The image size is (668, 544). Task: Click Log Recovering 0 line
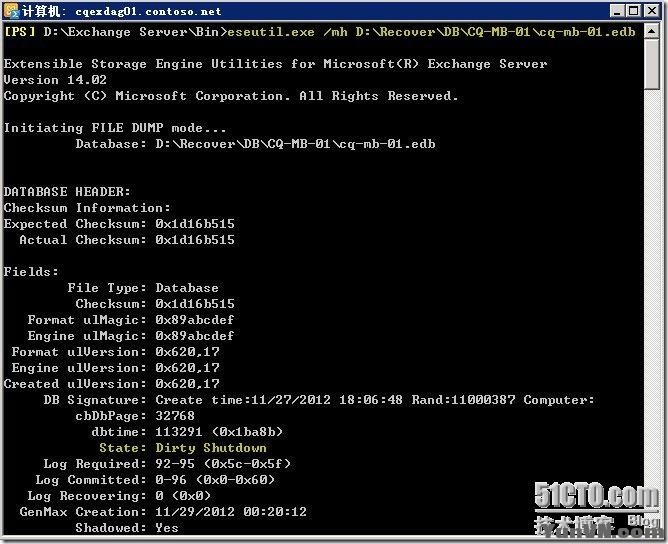click(x=119, y=495)
